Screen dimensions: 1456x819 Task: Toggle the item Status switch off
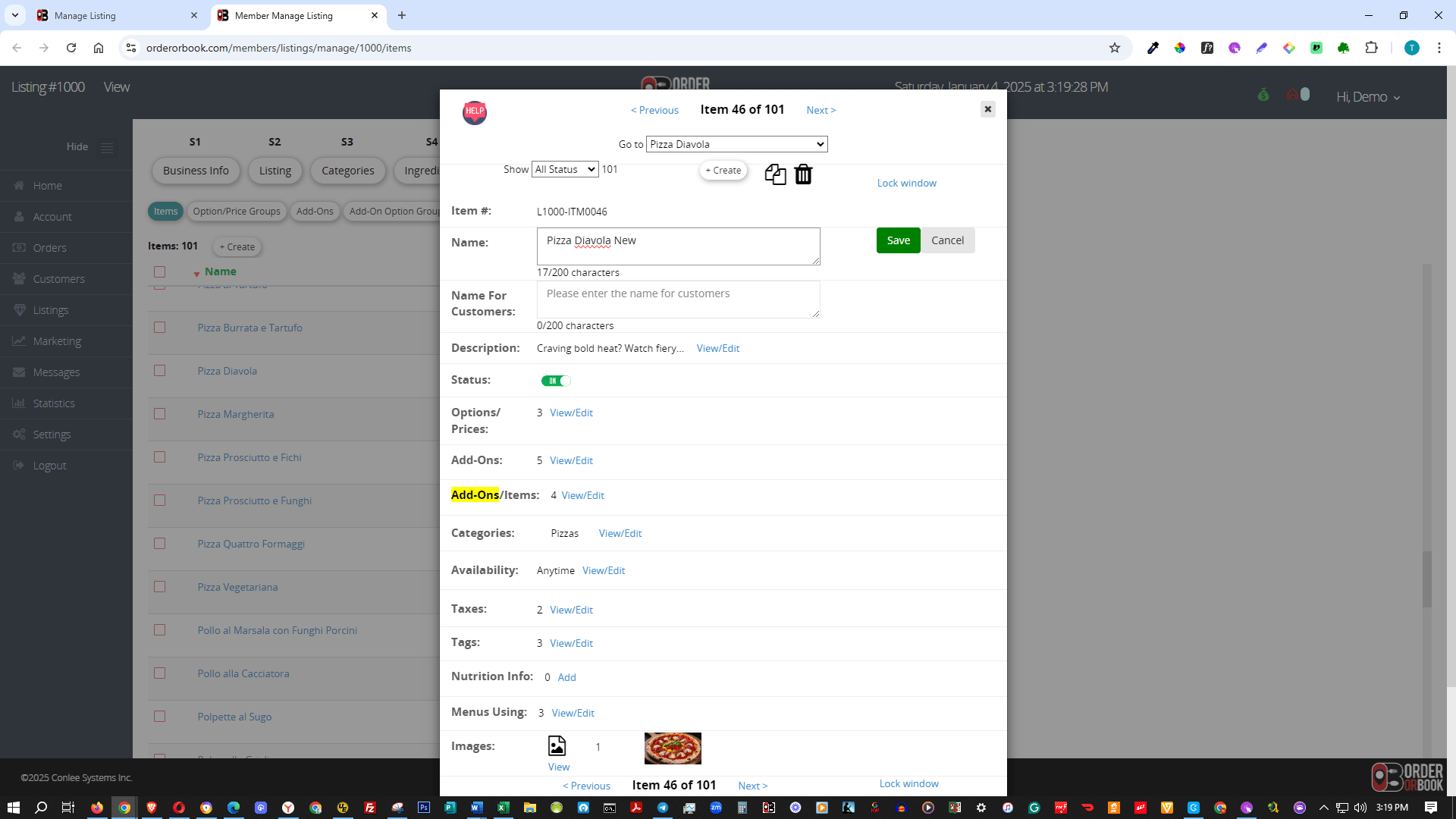click(556, 381)
